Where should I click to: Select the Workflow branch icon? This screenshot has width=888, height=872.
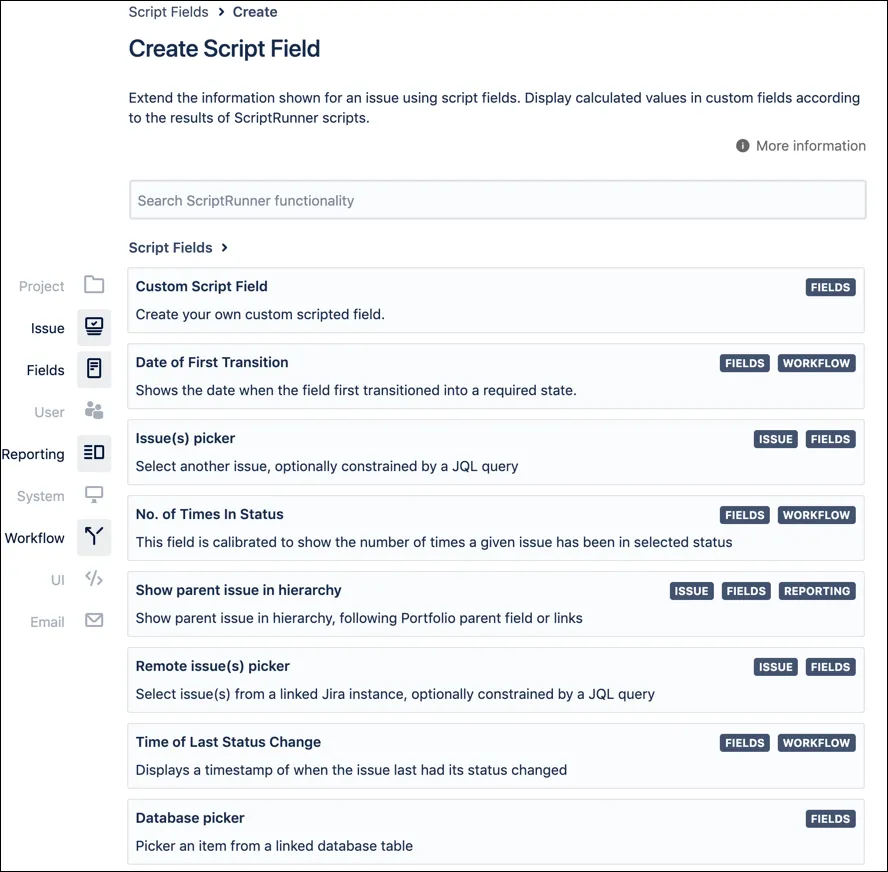94,536
